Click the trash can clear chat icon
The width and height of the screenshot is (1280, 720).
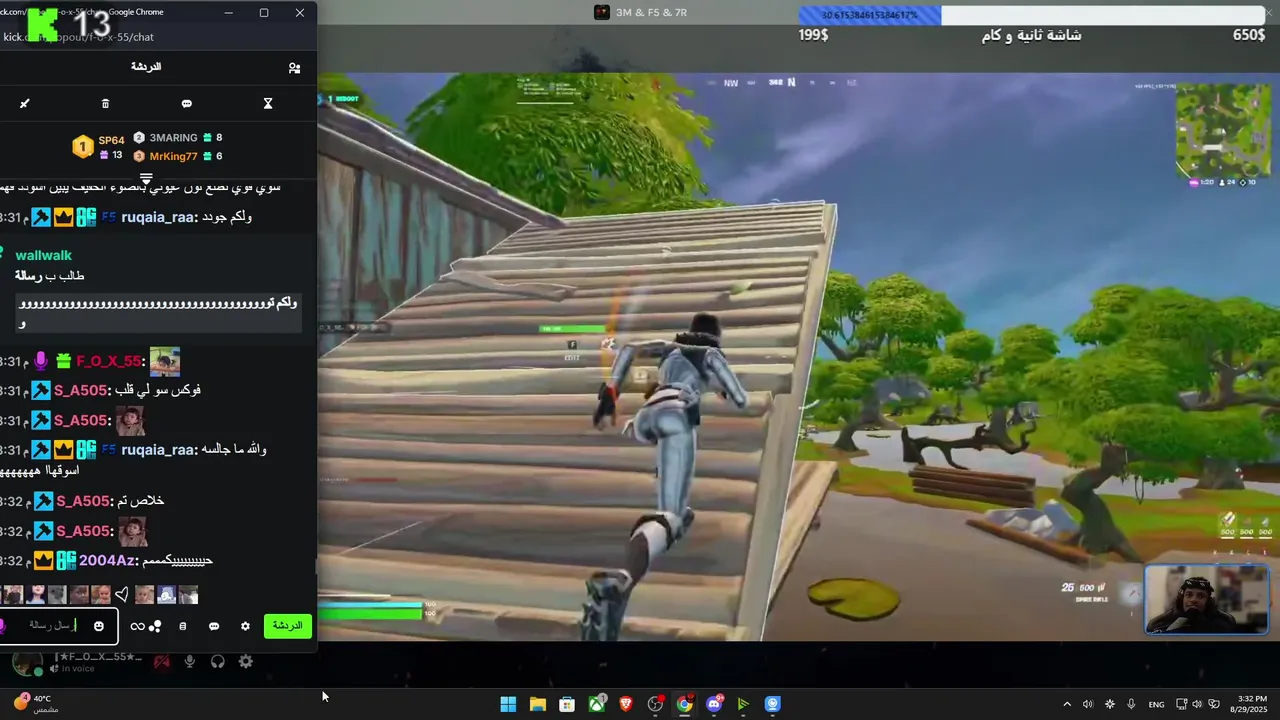coord(106,103)
